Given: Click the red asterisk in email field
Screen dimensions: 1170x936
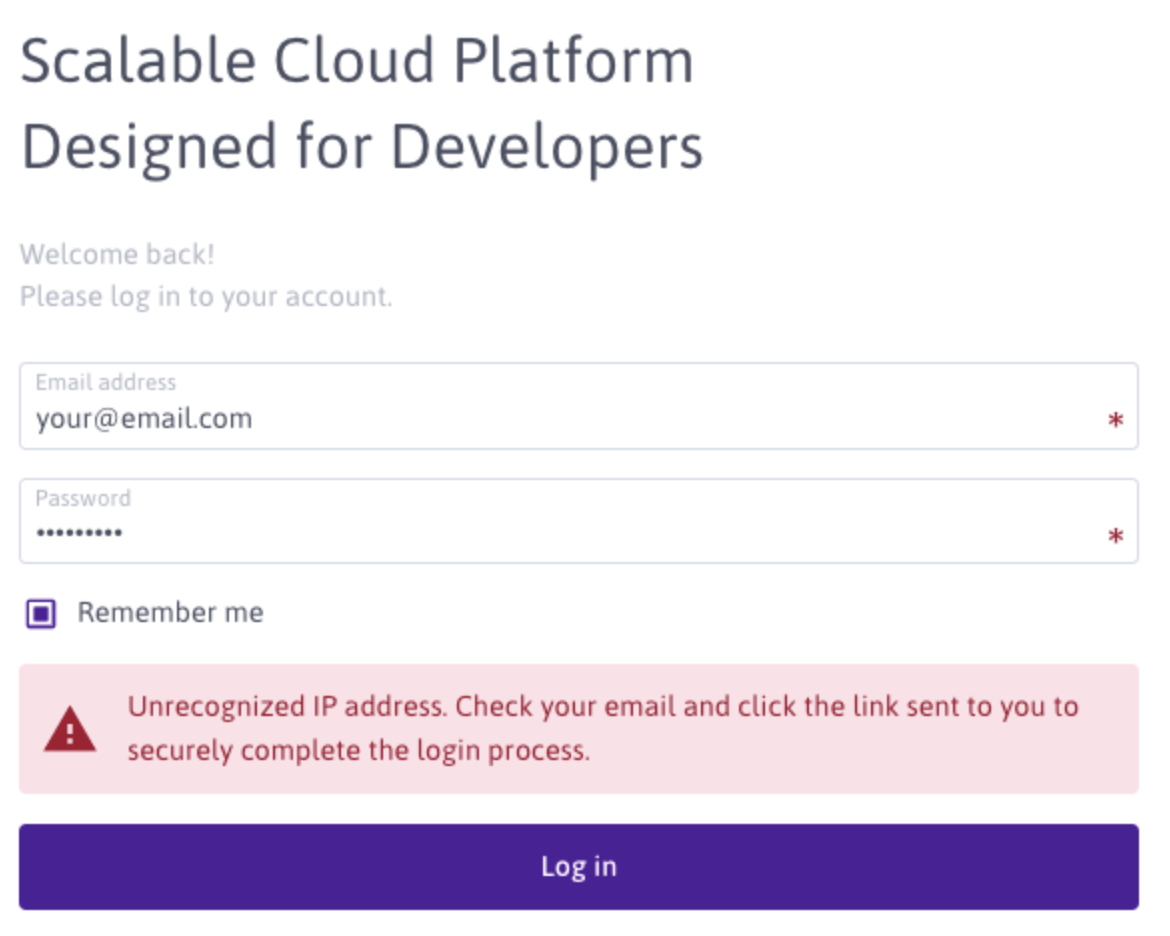Looking at the screenshot, I should pyautogui.click(x=1115, y=421).
